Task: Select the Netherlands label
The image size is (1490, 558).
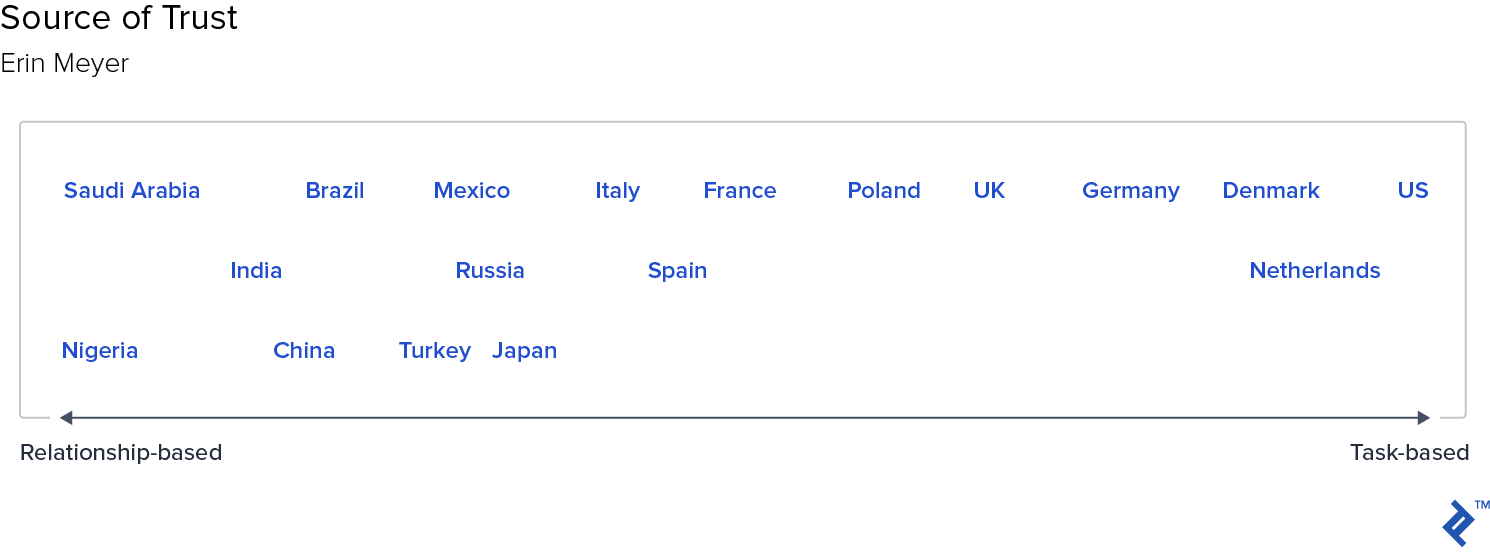Action: coord(1315,270)
